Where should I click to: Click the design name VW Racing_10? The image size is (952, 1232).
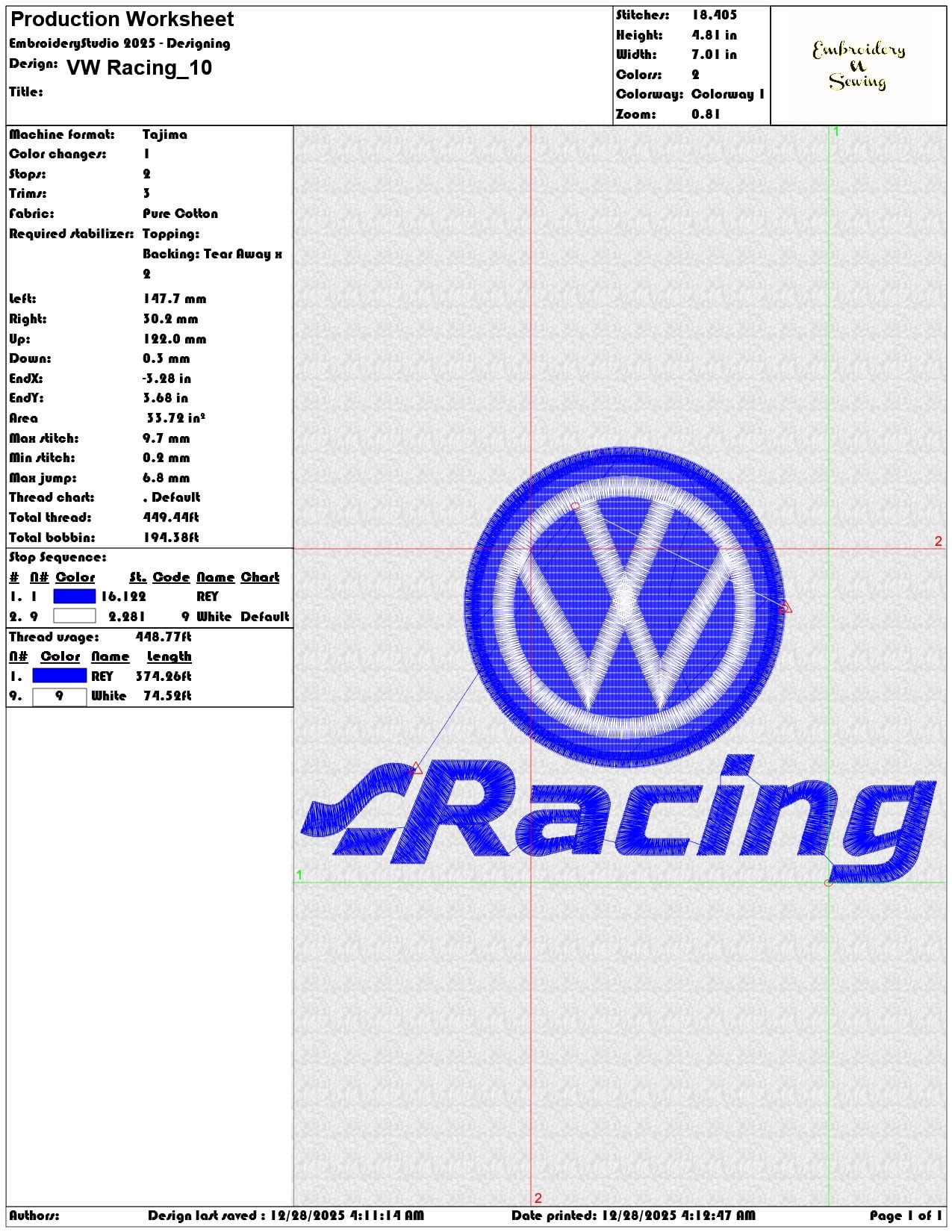point(140,68)
